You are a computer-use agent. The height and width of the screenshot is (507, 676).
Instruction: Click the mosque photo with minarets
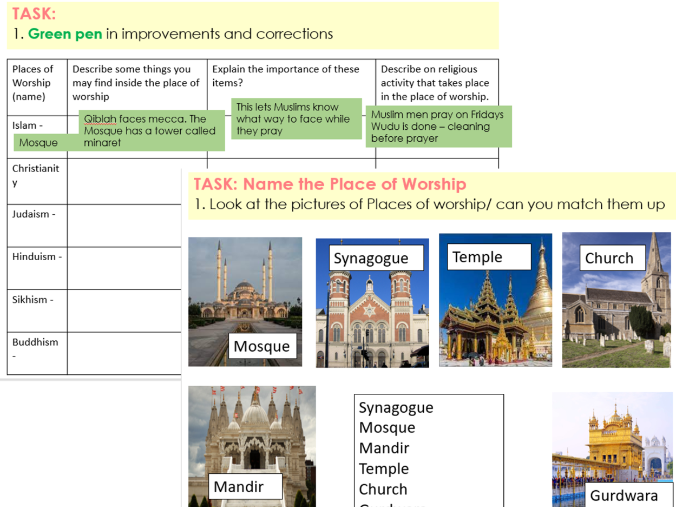click(x=245, y=302)
